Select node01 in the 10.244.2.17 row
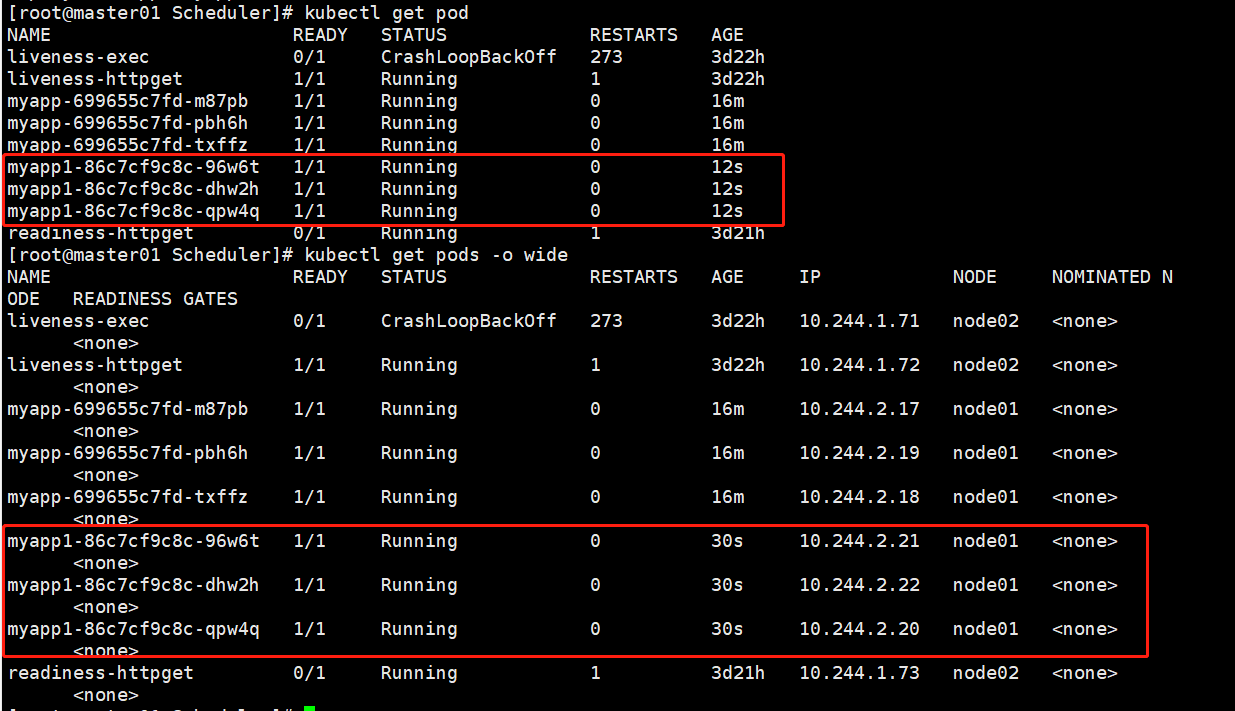Viewport: 1235px width, 711px height. coord(985,409)
